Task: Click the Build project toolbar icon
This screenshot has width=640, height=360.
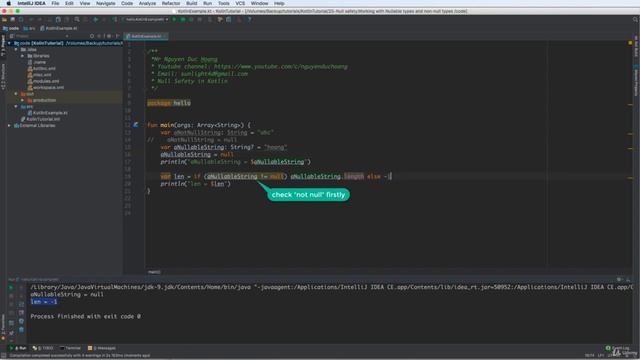Action: (114, 19)
